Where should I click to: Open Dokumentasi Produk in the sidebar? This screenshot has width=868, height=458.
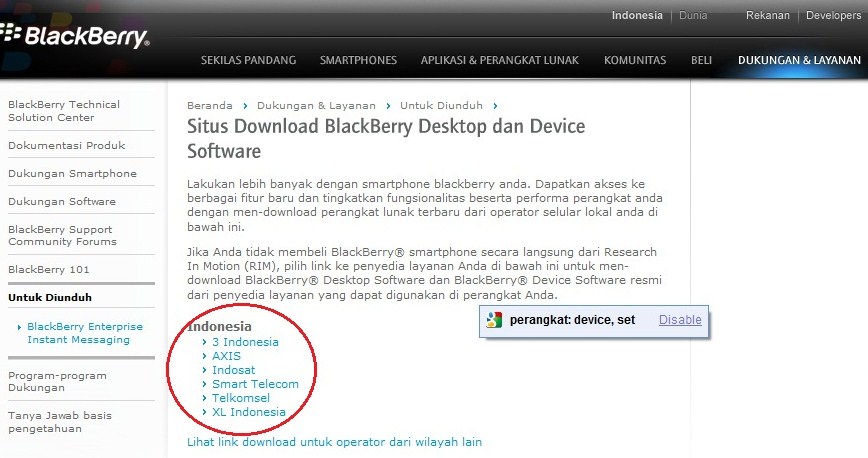tap(66, 145)
